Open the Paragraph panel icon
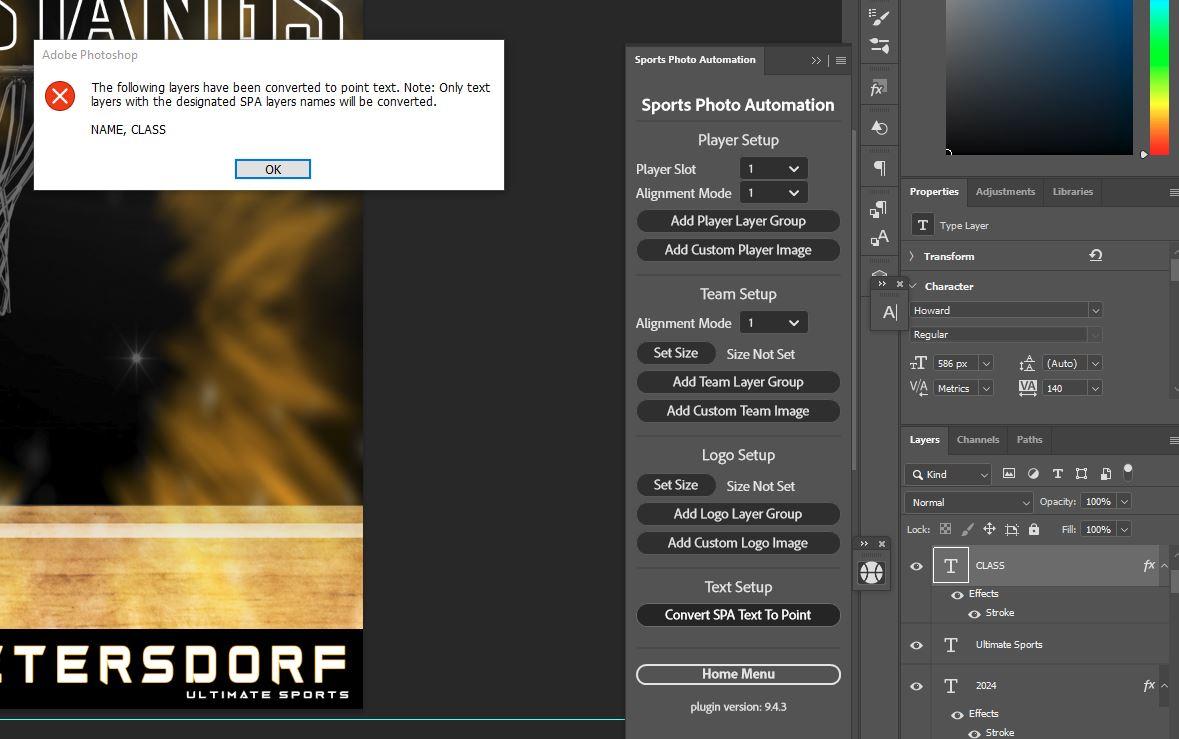Screen dimensions: 1179x739 [878, 168]
